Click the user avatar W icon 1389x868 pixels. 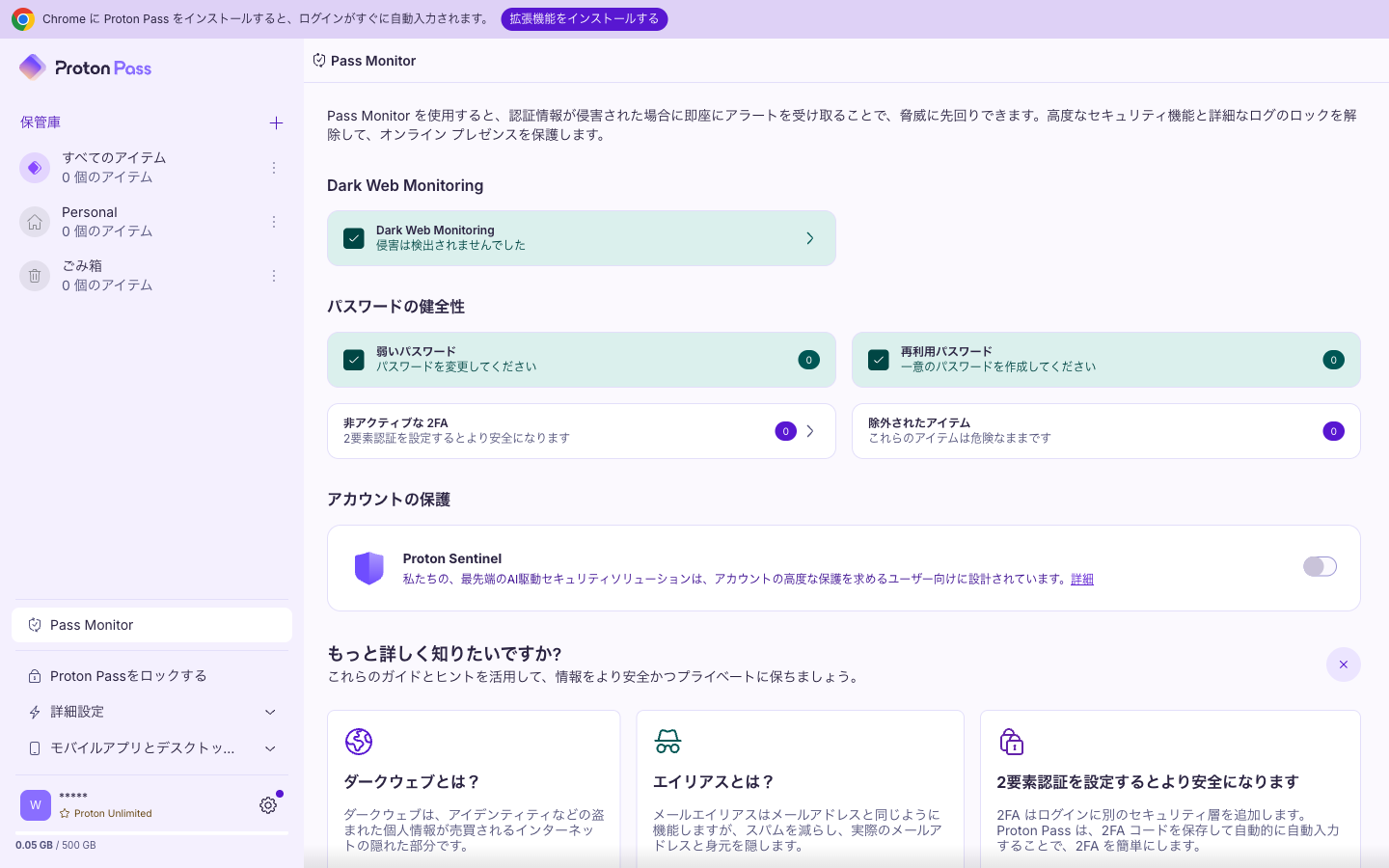(x=36, y=805)
